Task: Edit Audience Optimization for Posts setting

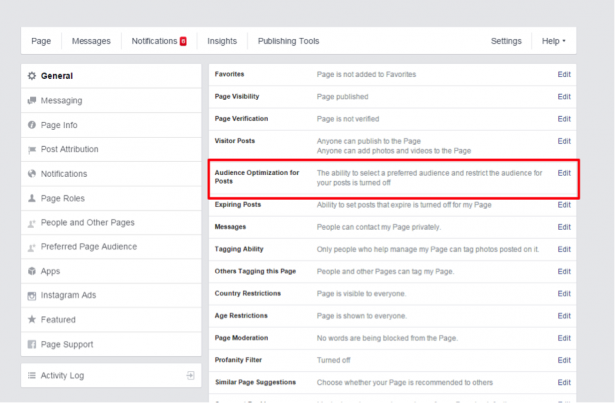Action: (x=564, y=173)
